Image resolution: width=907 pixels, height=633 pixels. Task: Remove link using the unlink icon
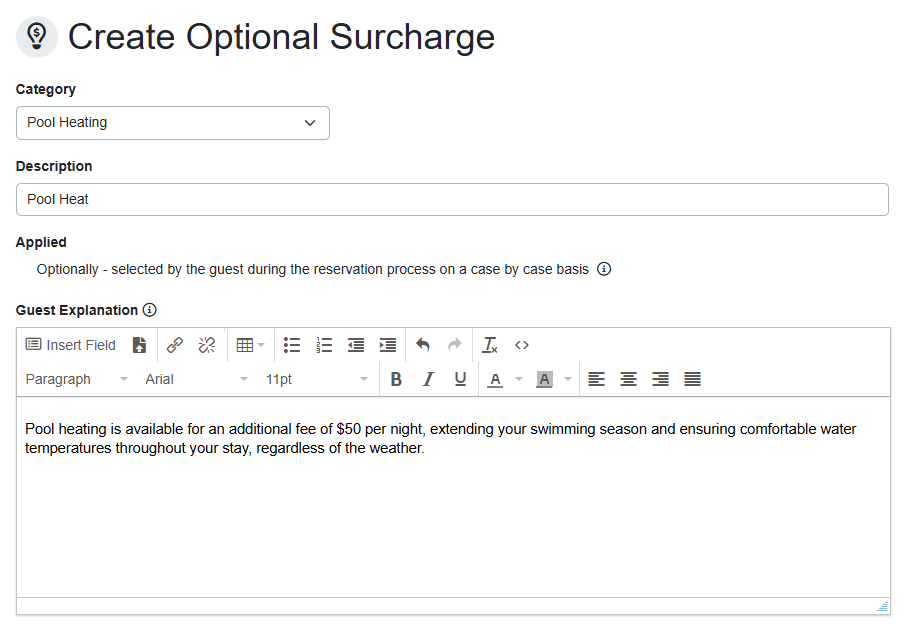point(207,345)
